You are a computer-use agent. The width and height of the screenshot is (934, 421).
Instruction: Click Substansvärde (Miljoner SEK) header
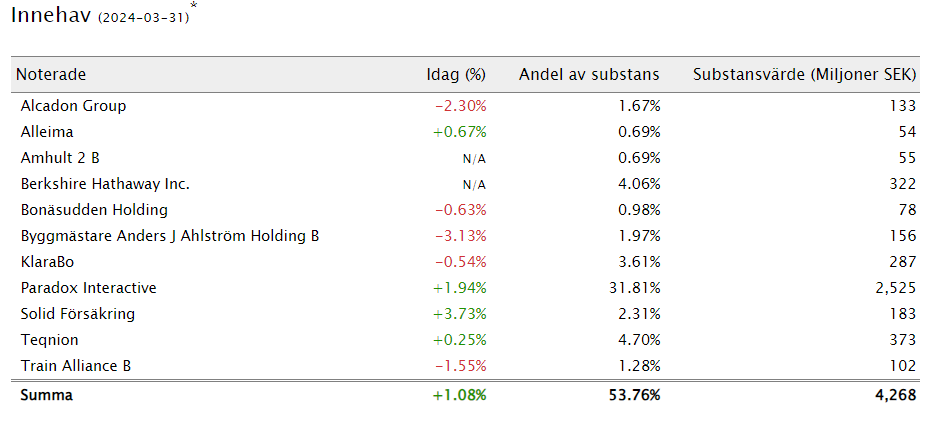coord(804,74)
